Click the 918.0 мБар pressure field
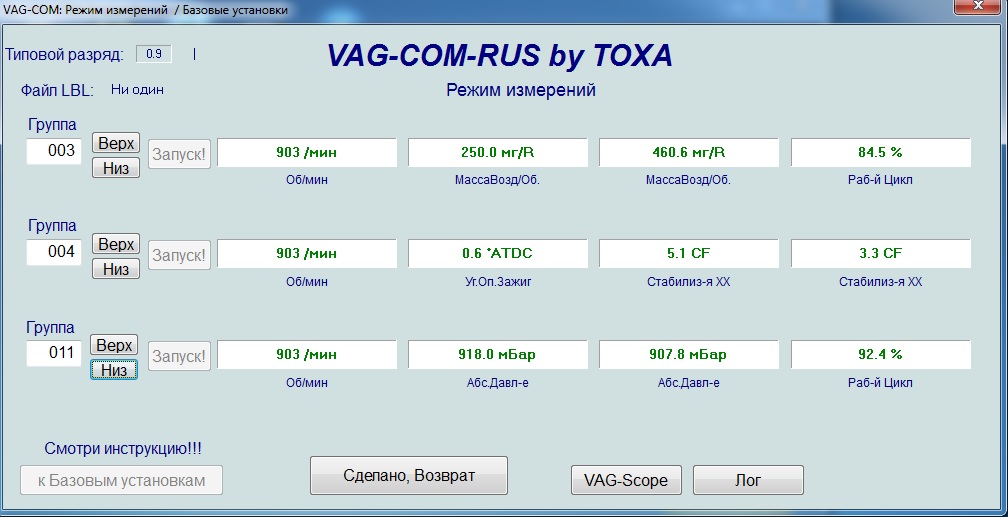The height and width of the screenshot is (517, 1008). tap(497, 355)
